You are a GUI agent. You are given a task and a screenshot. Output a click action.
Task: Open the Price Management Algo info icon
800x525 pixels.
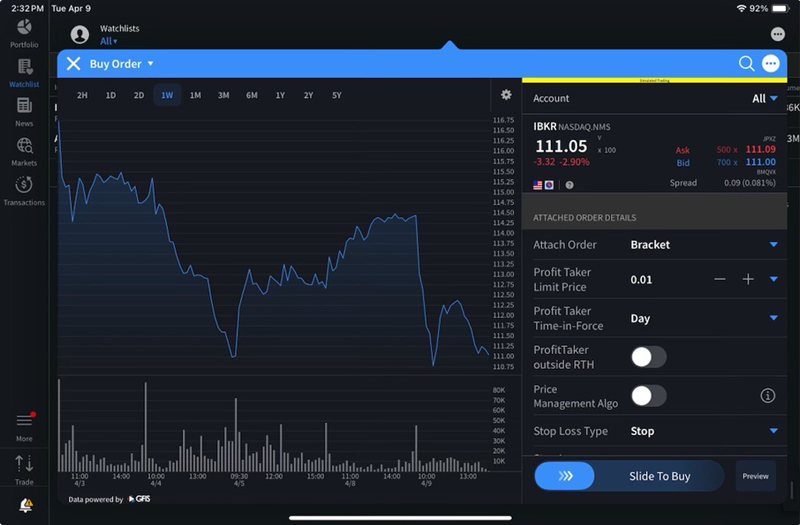767,395
